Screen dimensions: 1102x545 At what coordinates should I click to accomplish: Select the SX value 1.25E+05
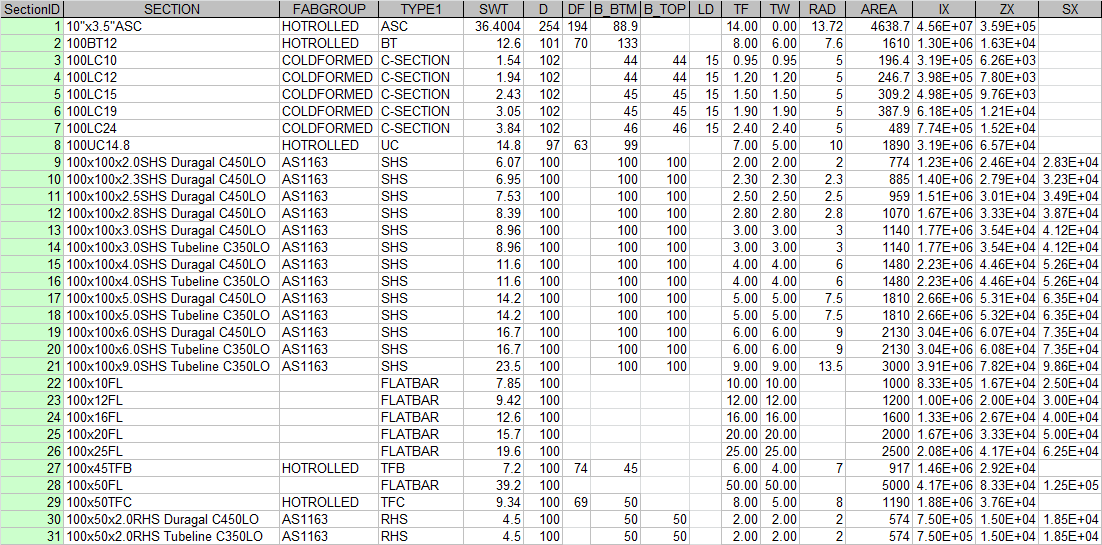(1072, 485)
